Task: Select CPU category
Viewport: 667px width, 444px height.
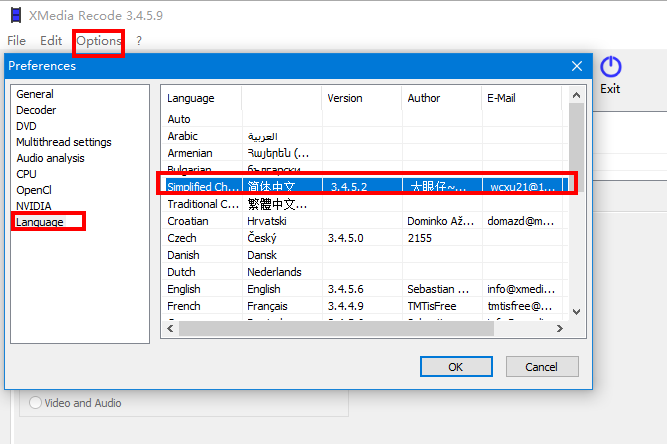Action: (x=26, y=174)
